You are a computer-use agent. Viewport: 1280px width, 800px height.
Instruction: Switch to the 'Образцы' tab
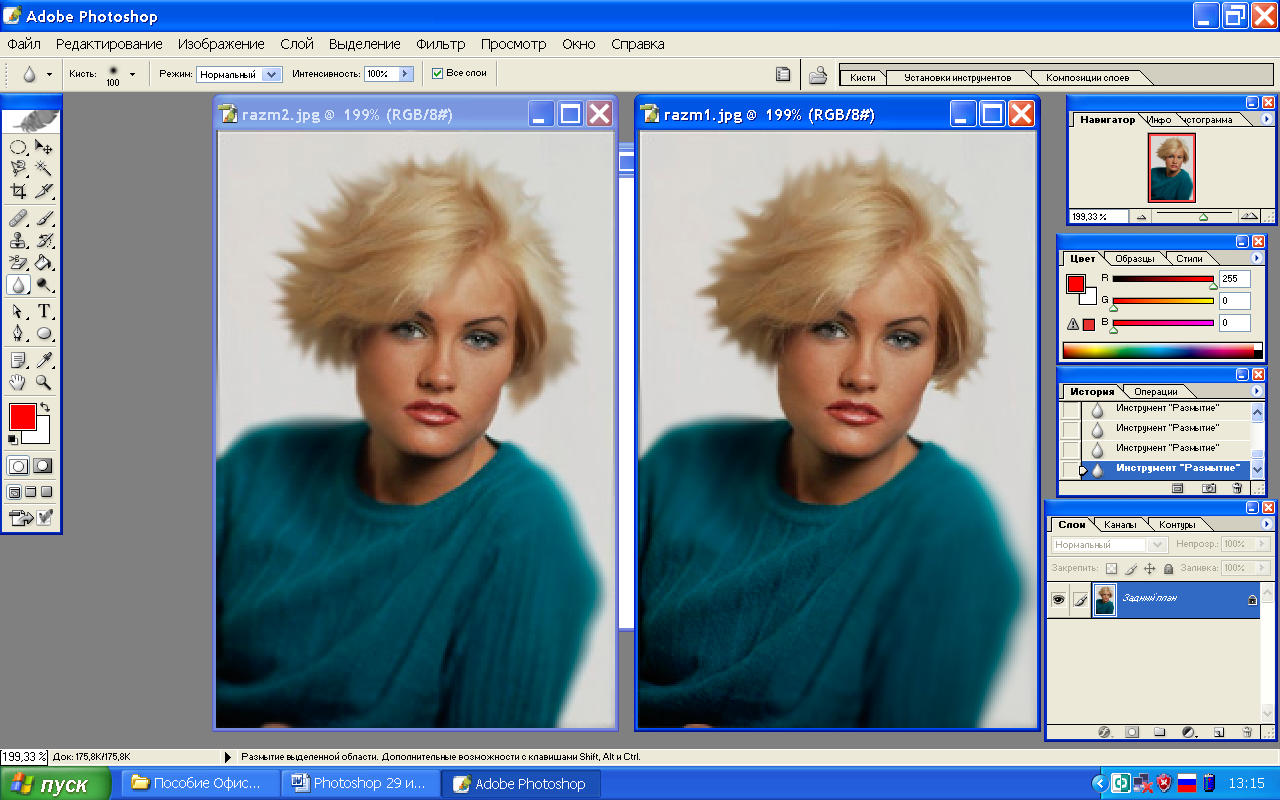coord(1134,259)
